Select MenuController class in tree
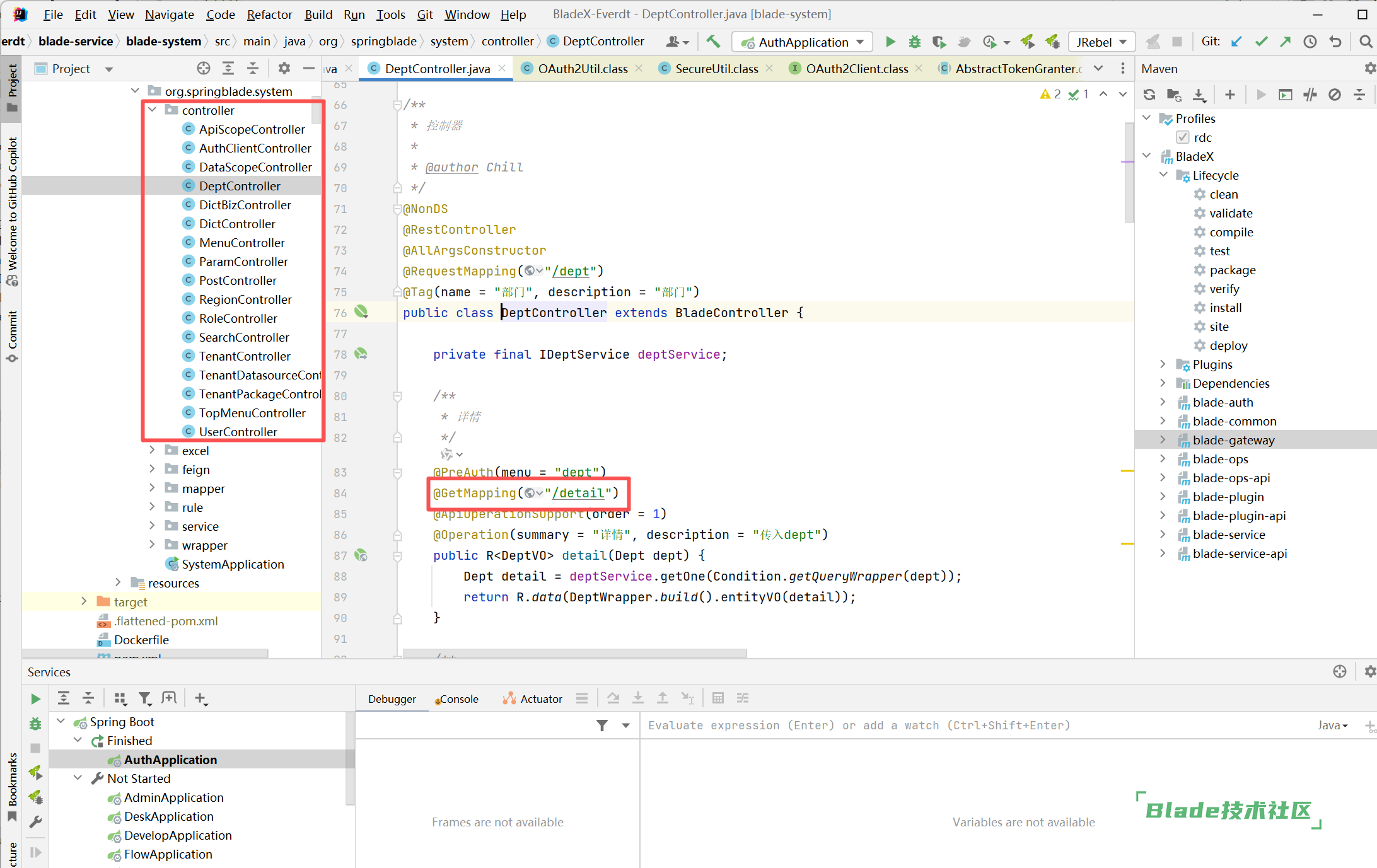This screenshot has height=868, width=1377. click(x=241, y=243)
